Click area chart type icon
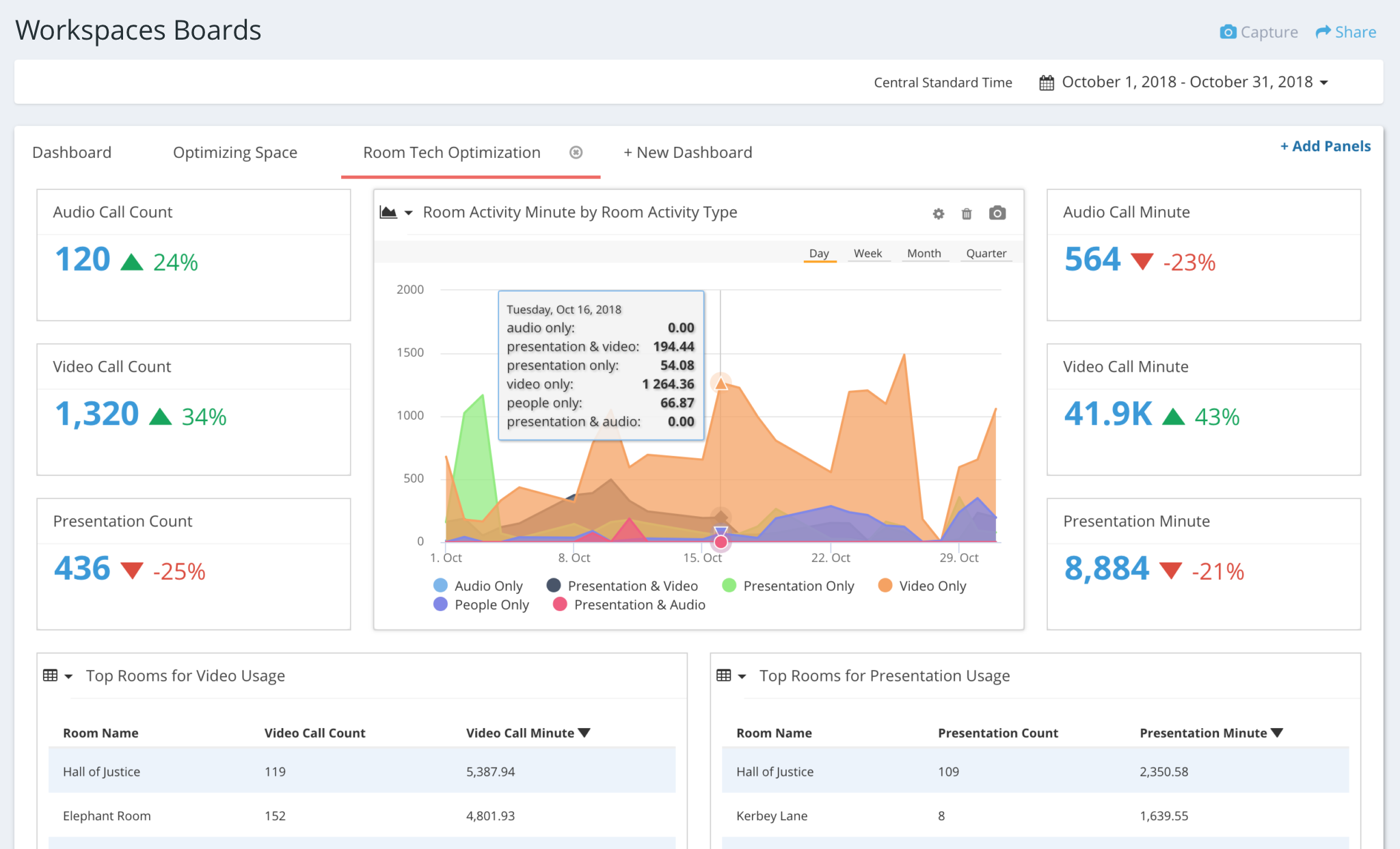 (x=388, y=213)
